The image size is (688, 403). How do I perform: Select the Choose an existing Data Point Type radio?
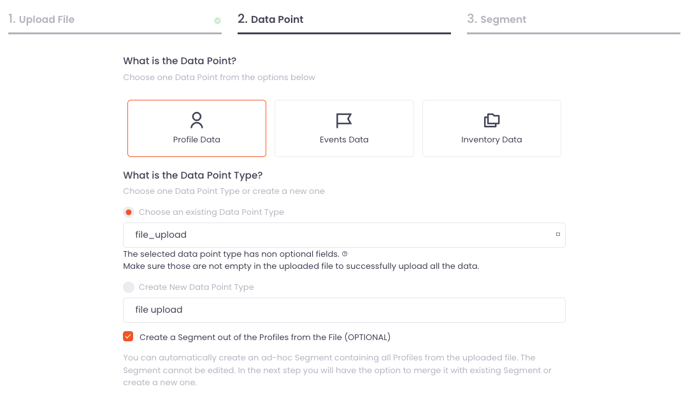(x=129, y=212)
